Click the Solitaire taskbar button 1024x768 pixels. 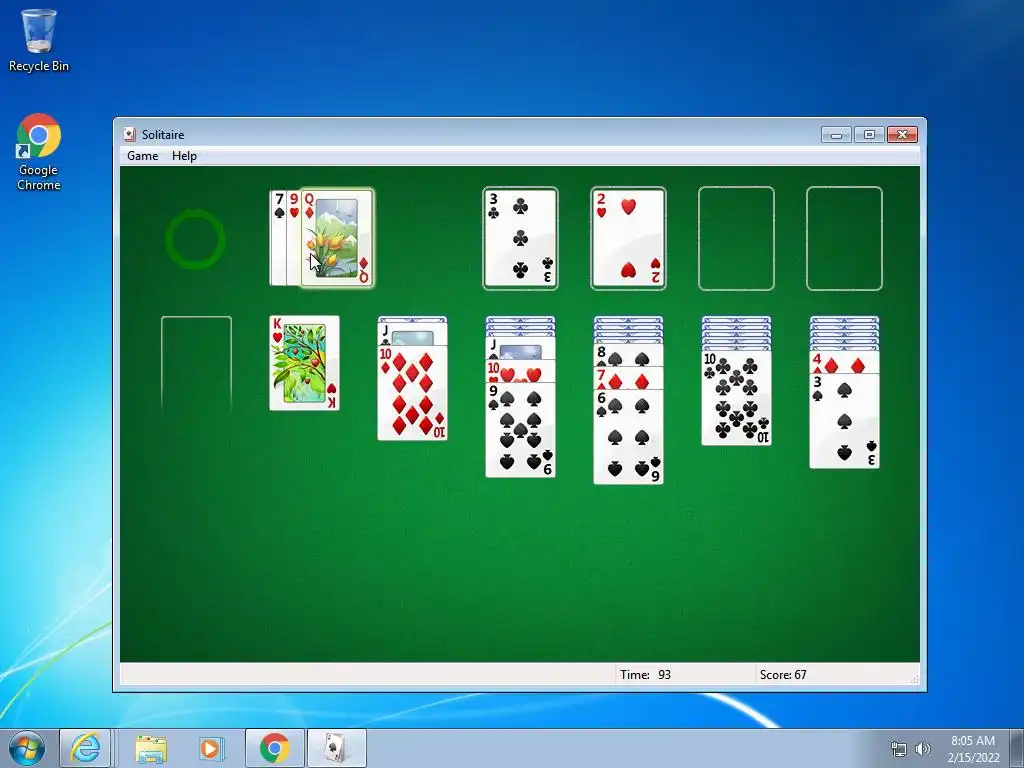coord(336,748)
